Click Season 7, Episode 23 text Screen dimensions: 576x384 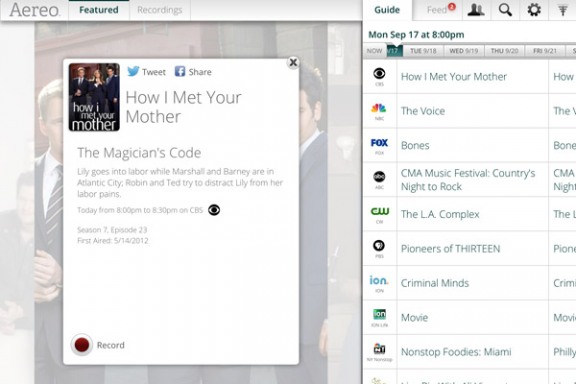[x=112, y=230]
